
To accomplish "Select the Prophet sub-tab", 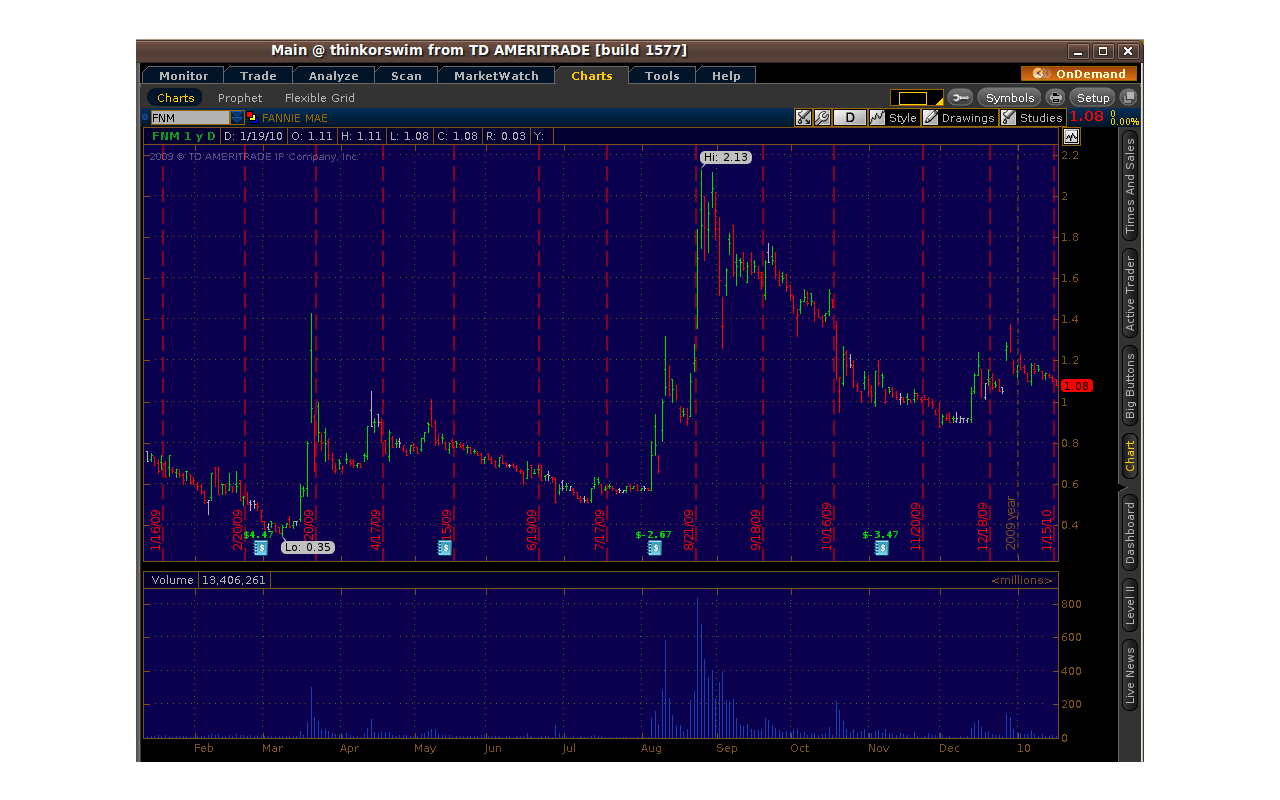I will 240,97.
